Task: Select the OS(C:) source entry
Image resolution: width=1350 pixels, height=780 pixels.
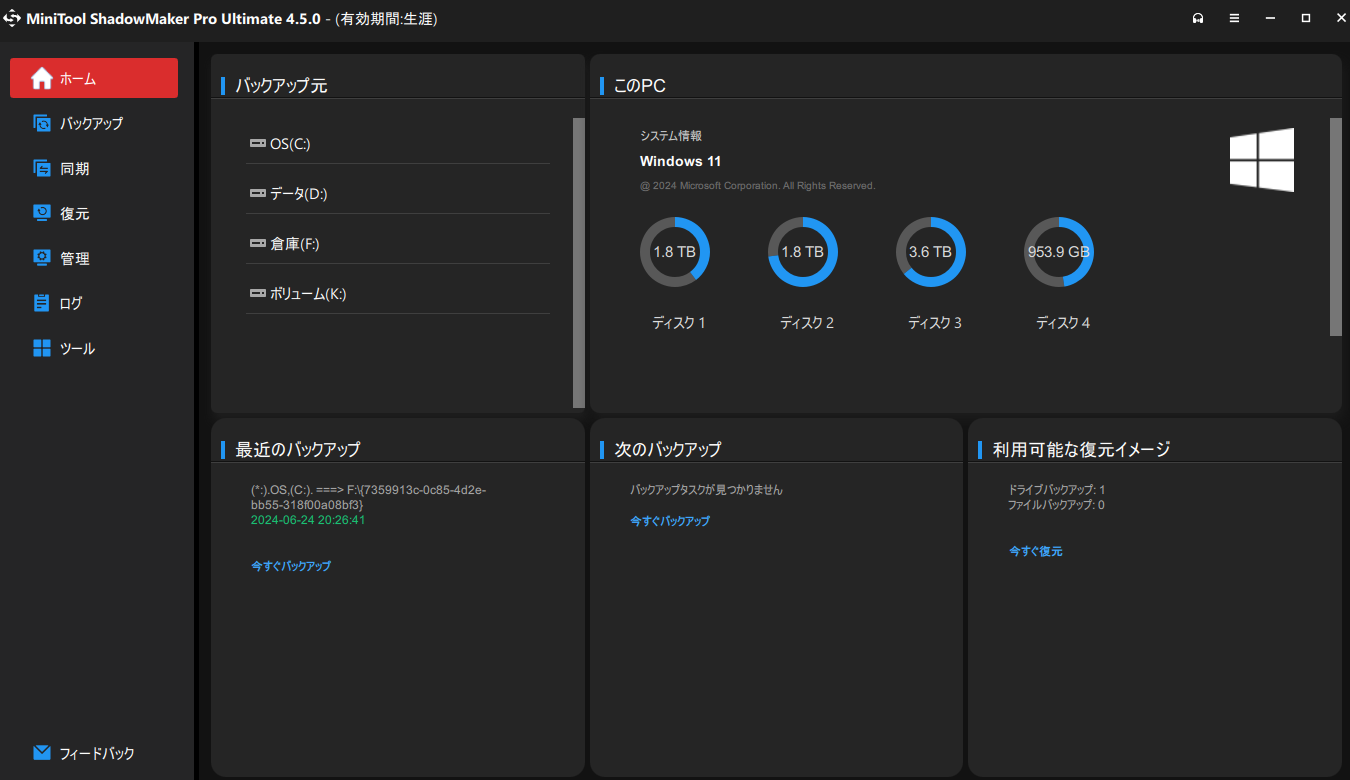Action: click(x=398, y=144)
